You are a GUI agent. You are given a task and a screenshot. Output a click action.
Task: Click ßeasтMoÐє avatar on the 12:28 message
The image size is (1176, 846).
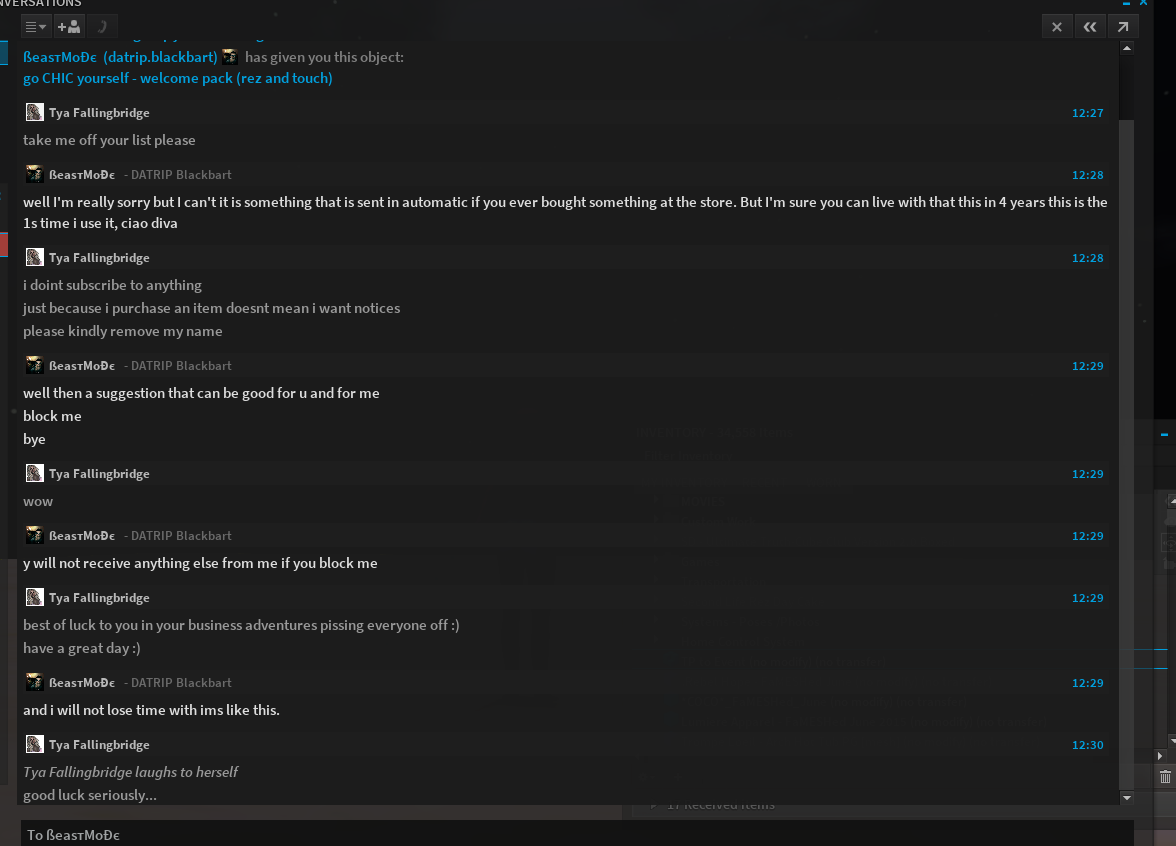click(x=34, y=174)
